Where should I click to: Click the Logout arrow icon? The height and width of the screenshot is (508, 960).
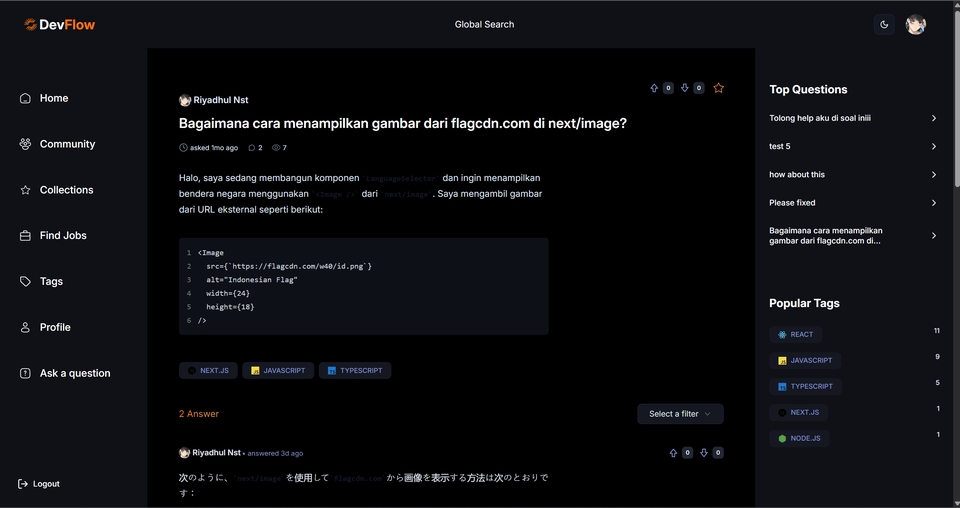point(23,484)
